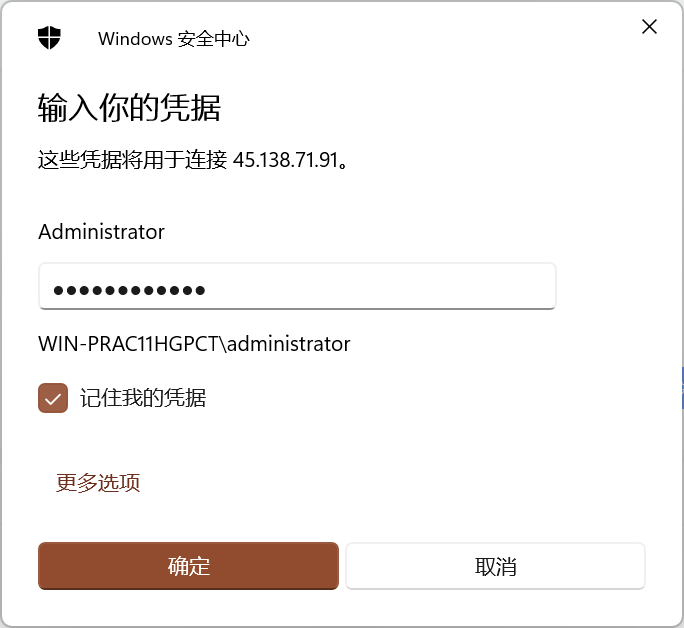
Task: Click the Windows Security shield icon
Action: (x=49, y=38)
